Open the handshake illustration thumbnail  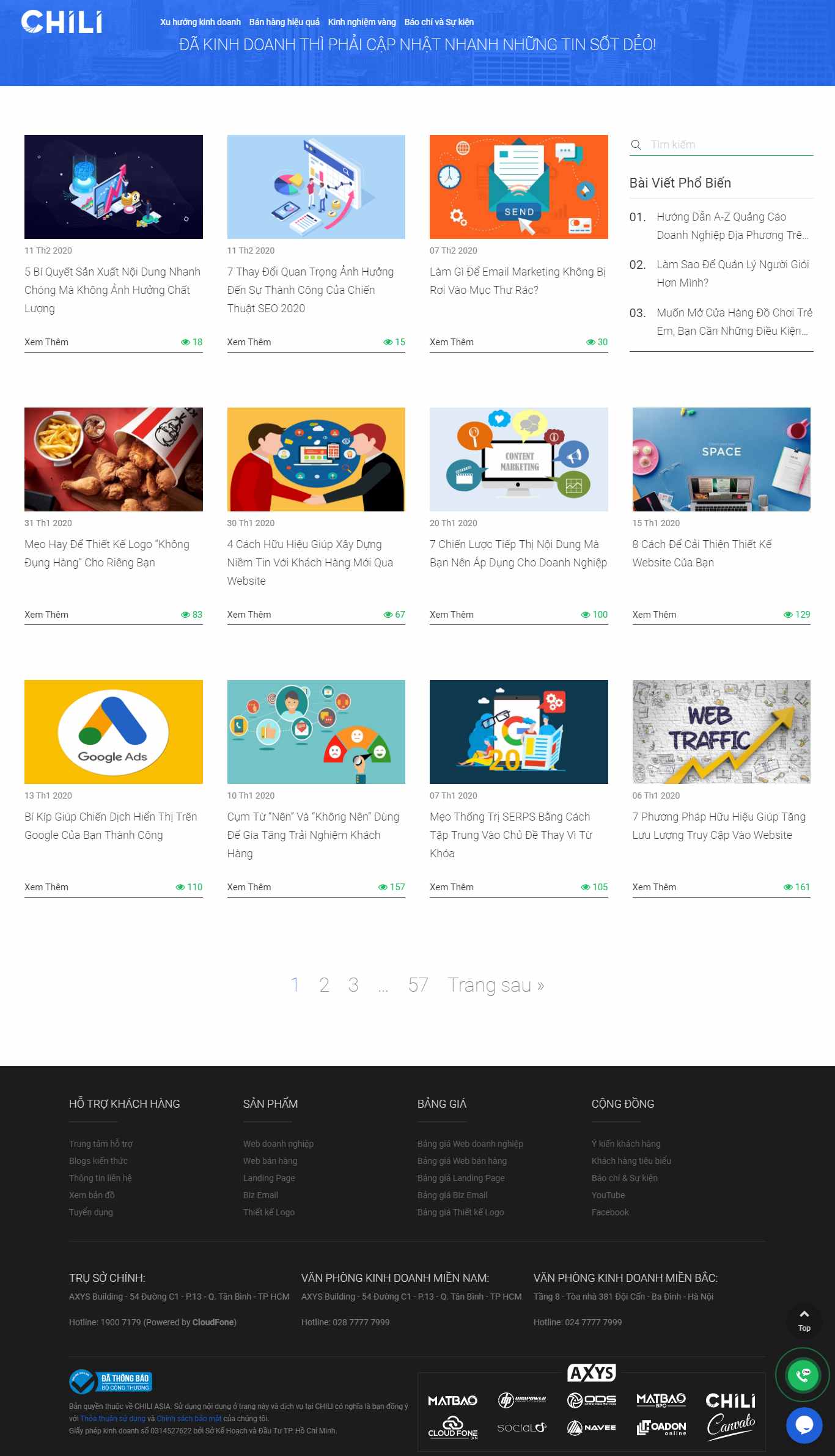point(316,459)
